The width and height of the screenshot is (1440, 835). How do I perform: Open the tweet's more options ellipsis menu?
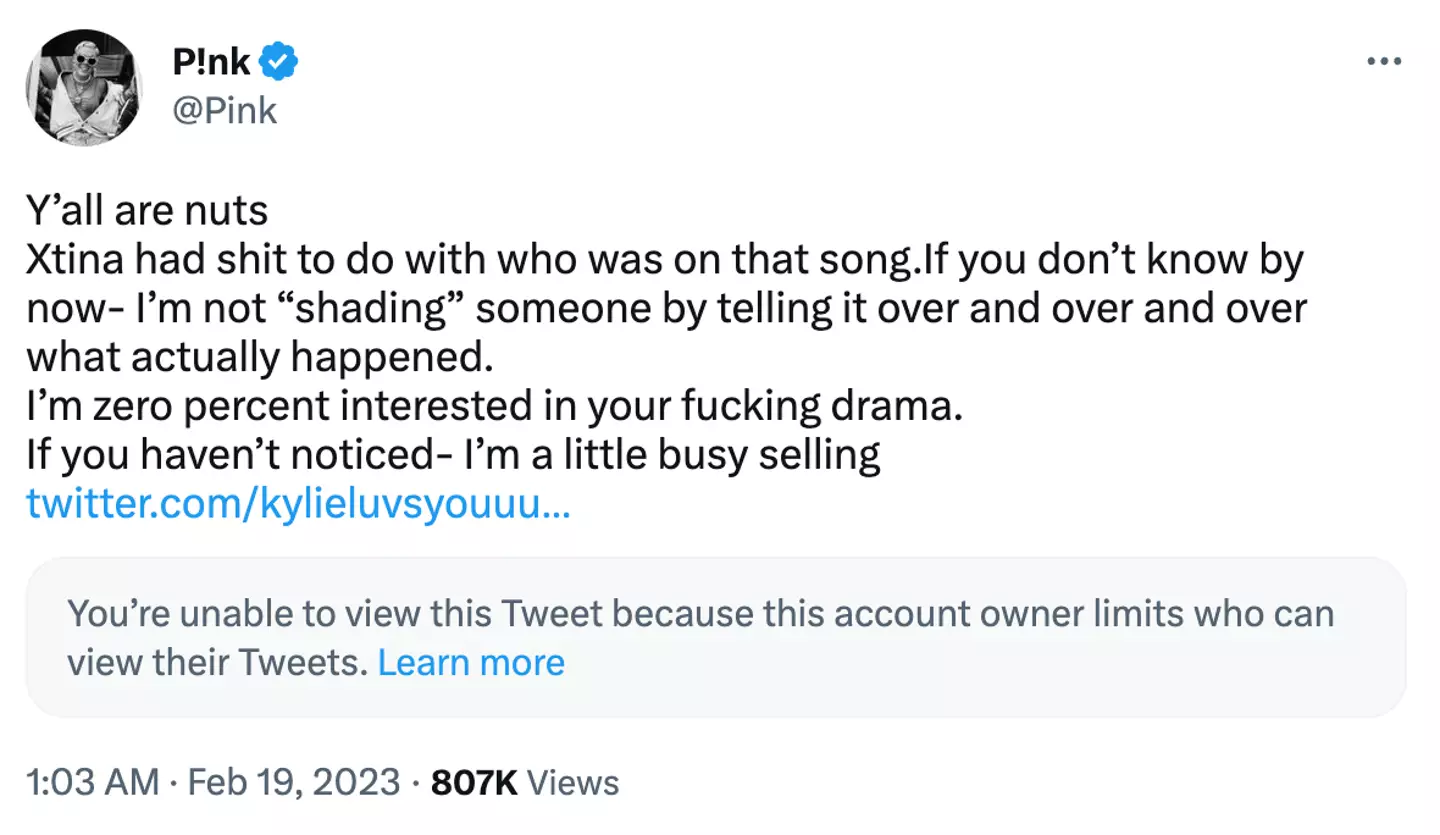[1384, 62]
